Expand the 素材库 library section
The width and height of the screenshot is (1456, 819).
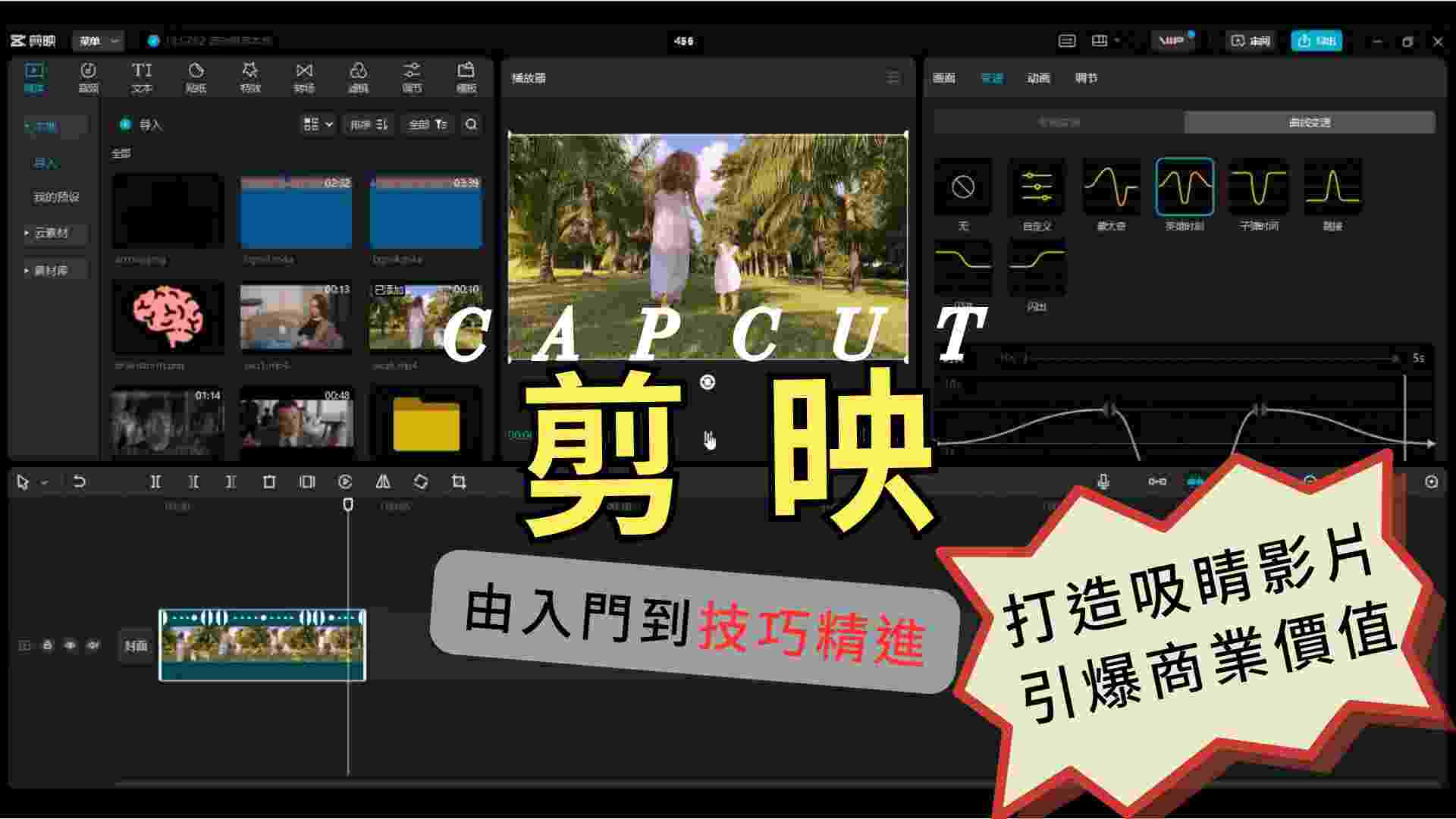pyautogui.click(x=55, y=270)
